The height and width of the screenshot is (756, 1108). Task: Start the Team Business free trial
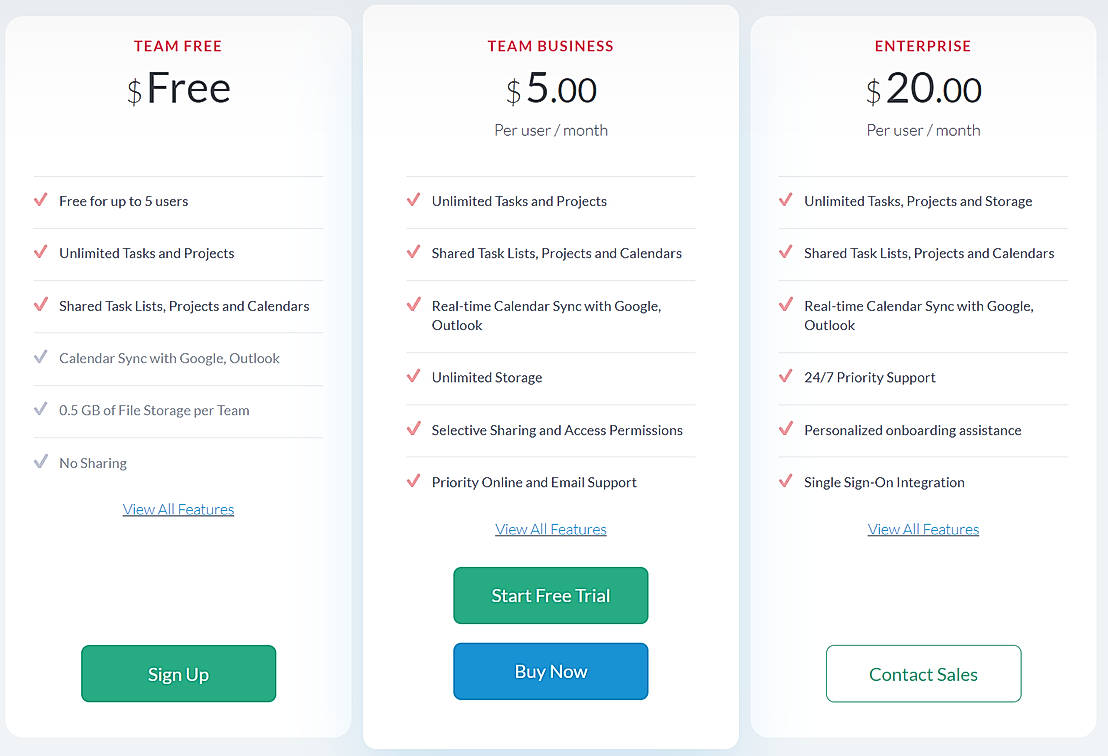550,596
